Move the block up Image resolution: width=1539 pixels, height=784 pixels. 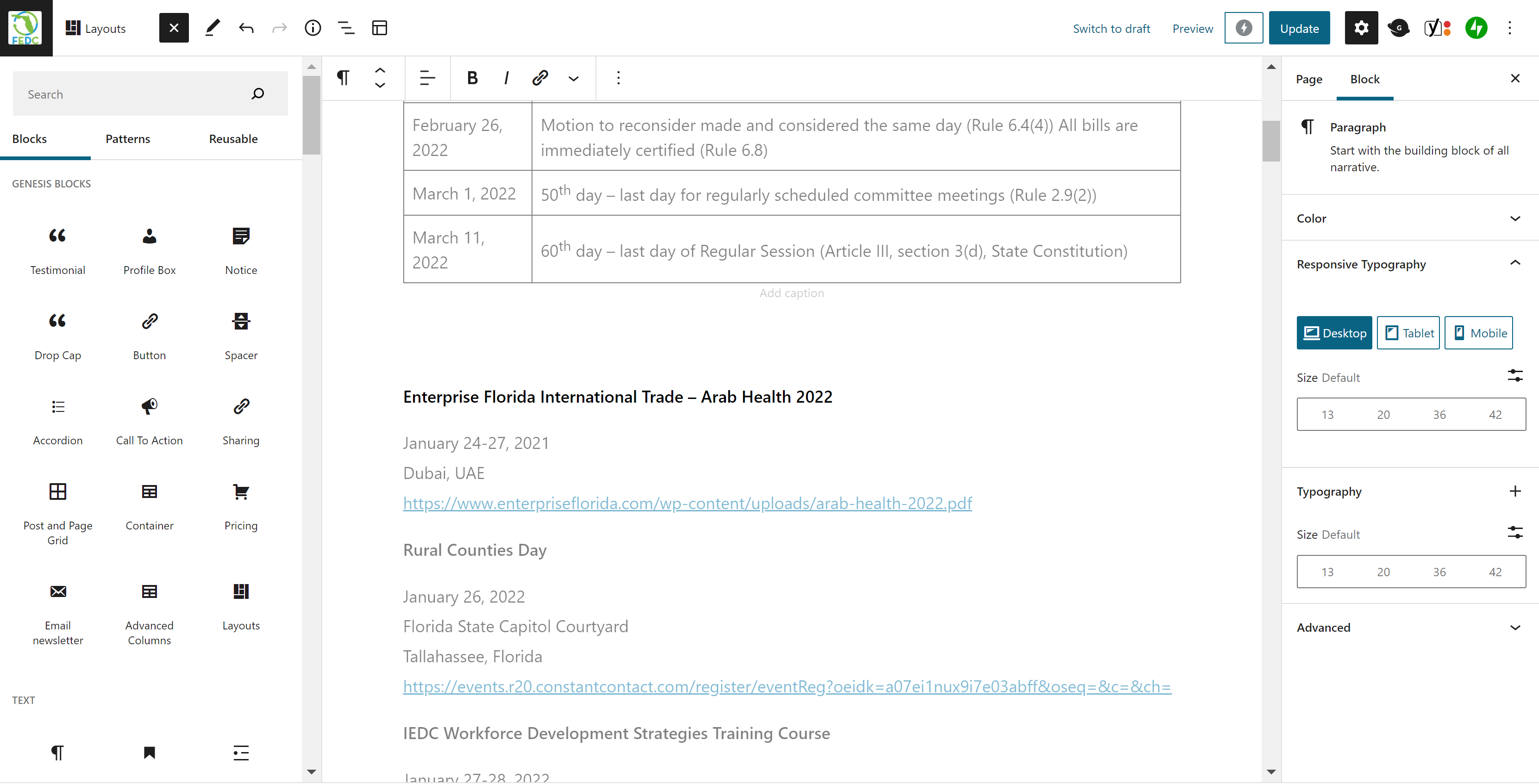(379, 70)
